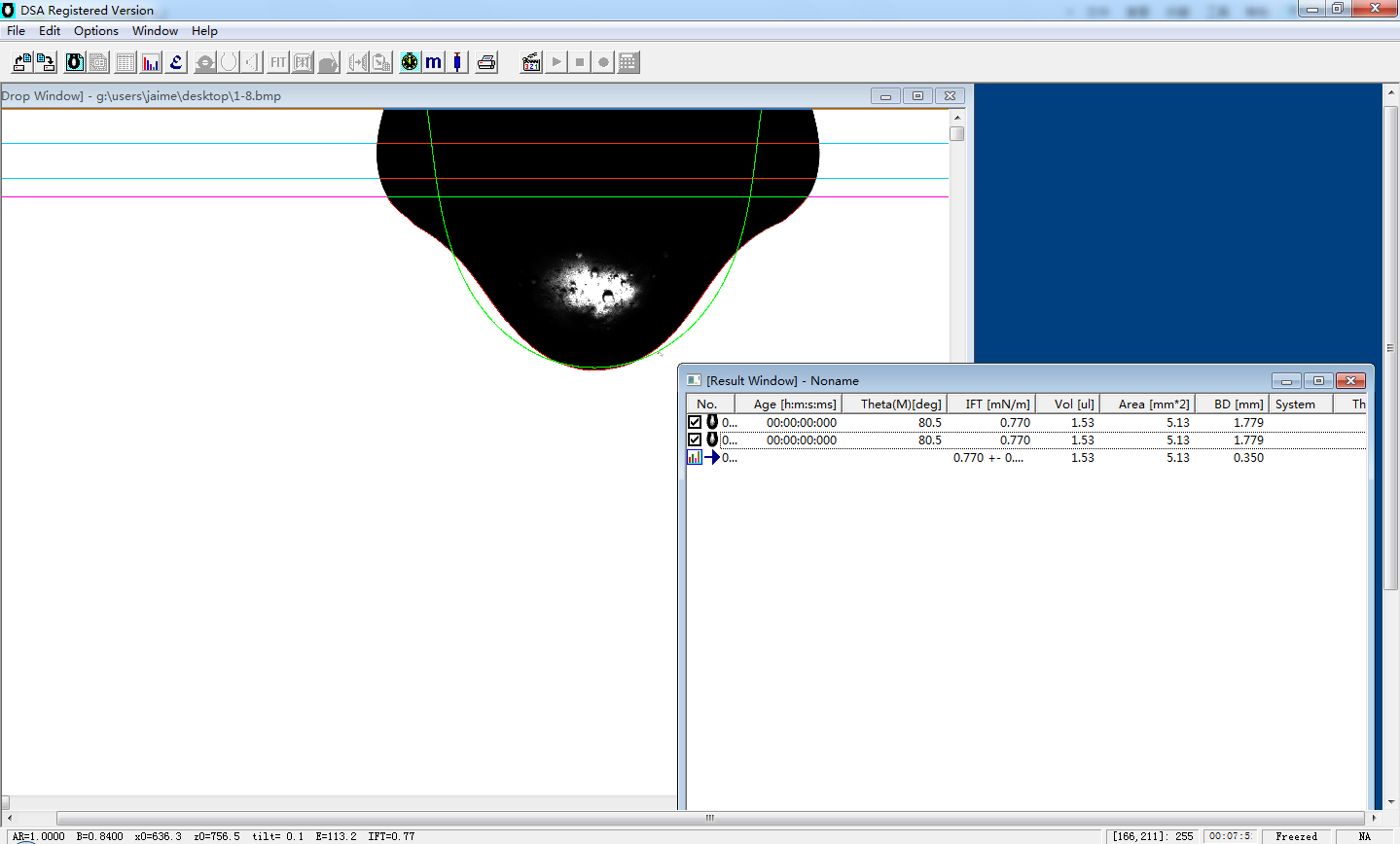
Task: Open the print function
Action: (485, 61)
